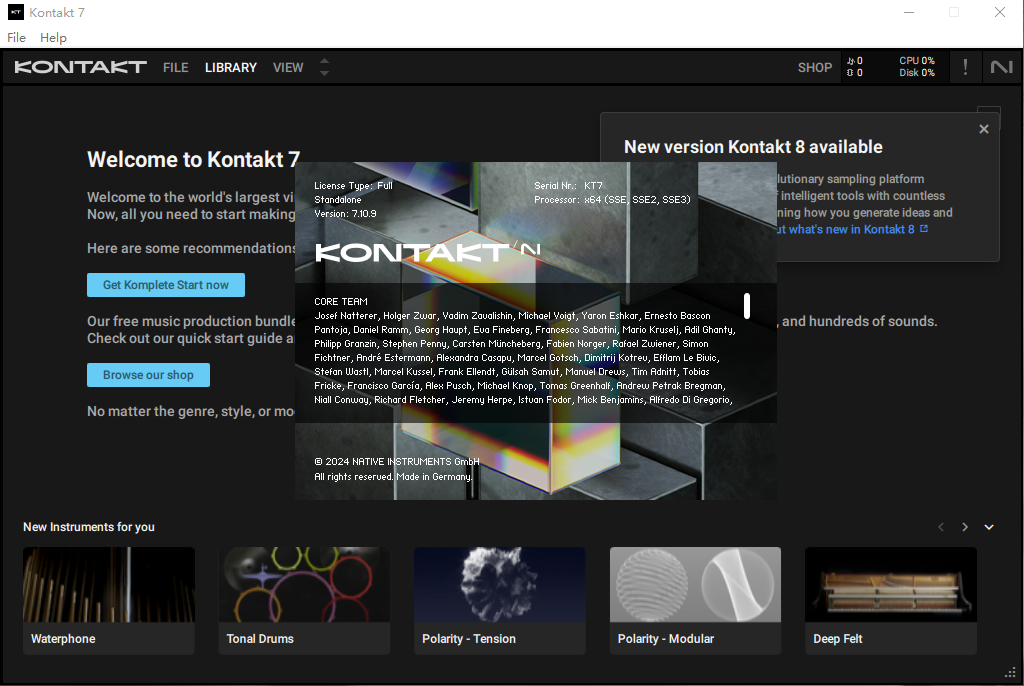1024x686 pixels.
Task: Click the window resize grip dots icon
Action: point(1010,672)
